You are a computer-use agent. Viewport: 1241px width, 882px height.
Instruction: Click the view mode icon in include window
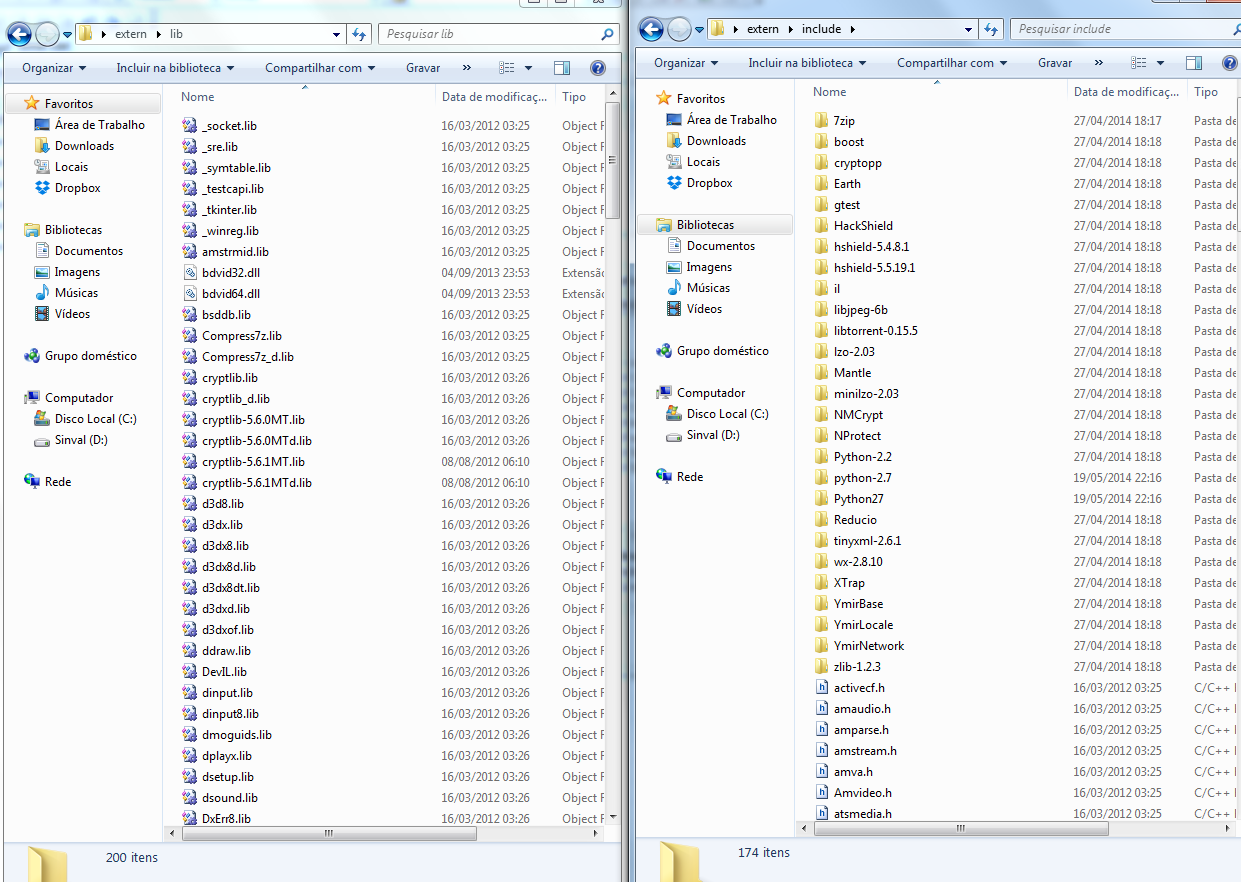point(1139,63)
